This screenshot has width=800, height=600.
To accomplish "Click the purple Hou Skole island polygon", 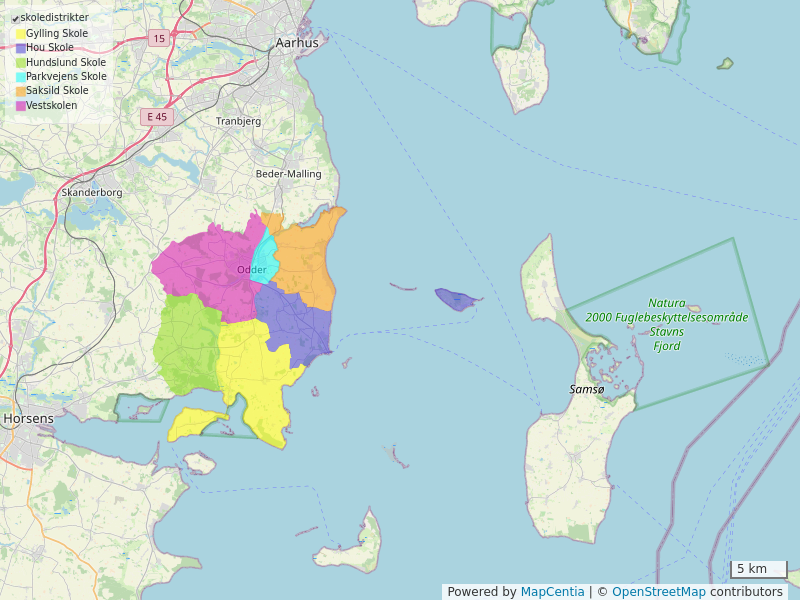I will click(x=456, y=299).
